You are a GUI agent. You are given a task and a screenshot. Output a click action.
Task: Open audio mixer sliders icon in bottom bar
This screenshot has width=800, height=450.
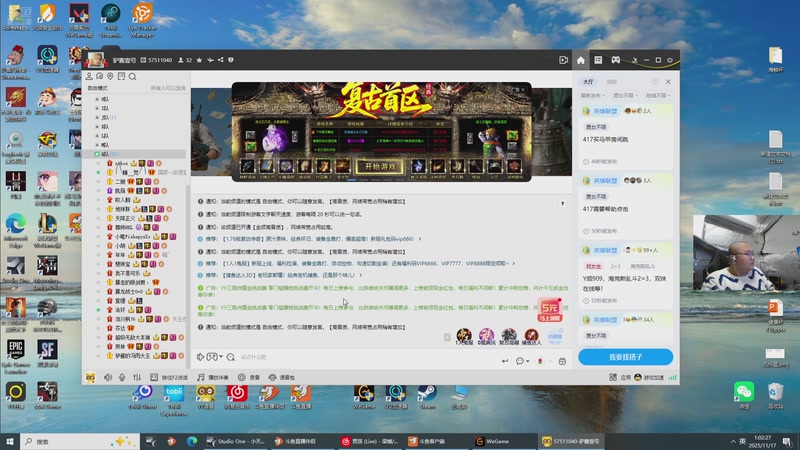point(137,378)
